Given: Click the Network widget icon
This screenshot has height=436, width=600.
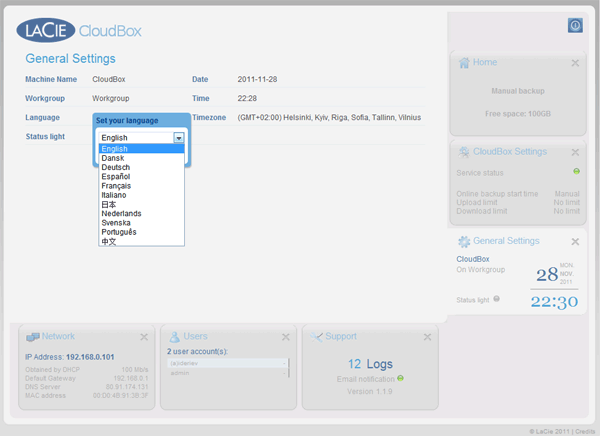Looking at the screenshot, I should tap(33, 337).
